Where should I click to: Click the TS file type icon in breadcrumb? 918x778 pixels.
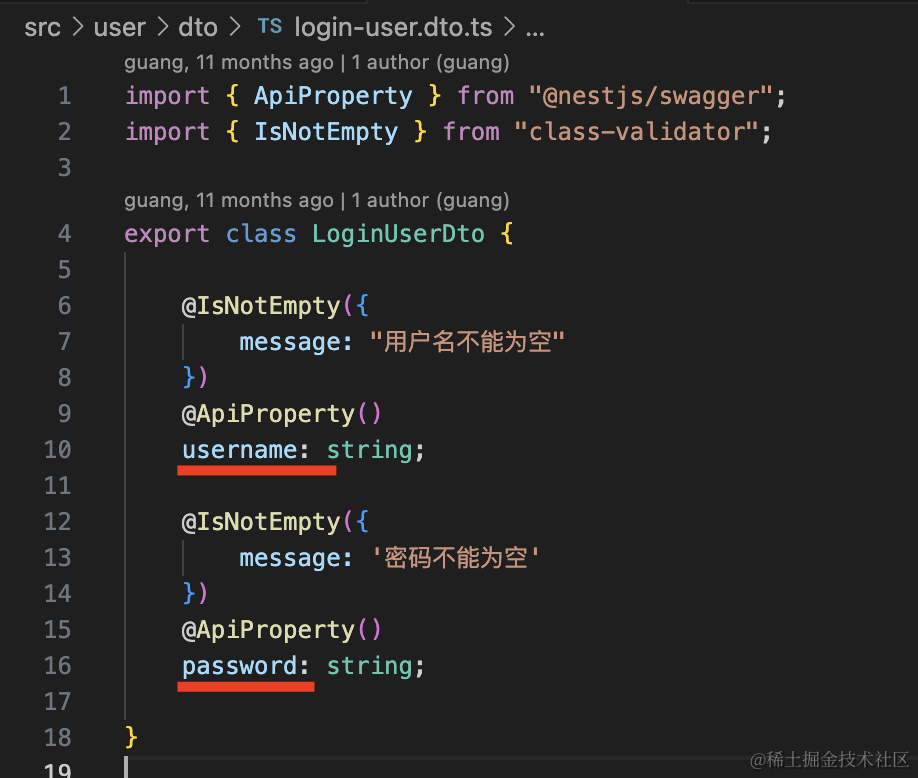click(270, 26)
